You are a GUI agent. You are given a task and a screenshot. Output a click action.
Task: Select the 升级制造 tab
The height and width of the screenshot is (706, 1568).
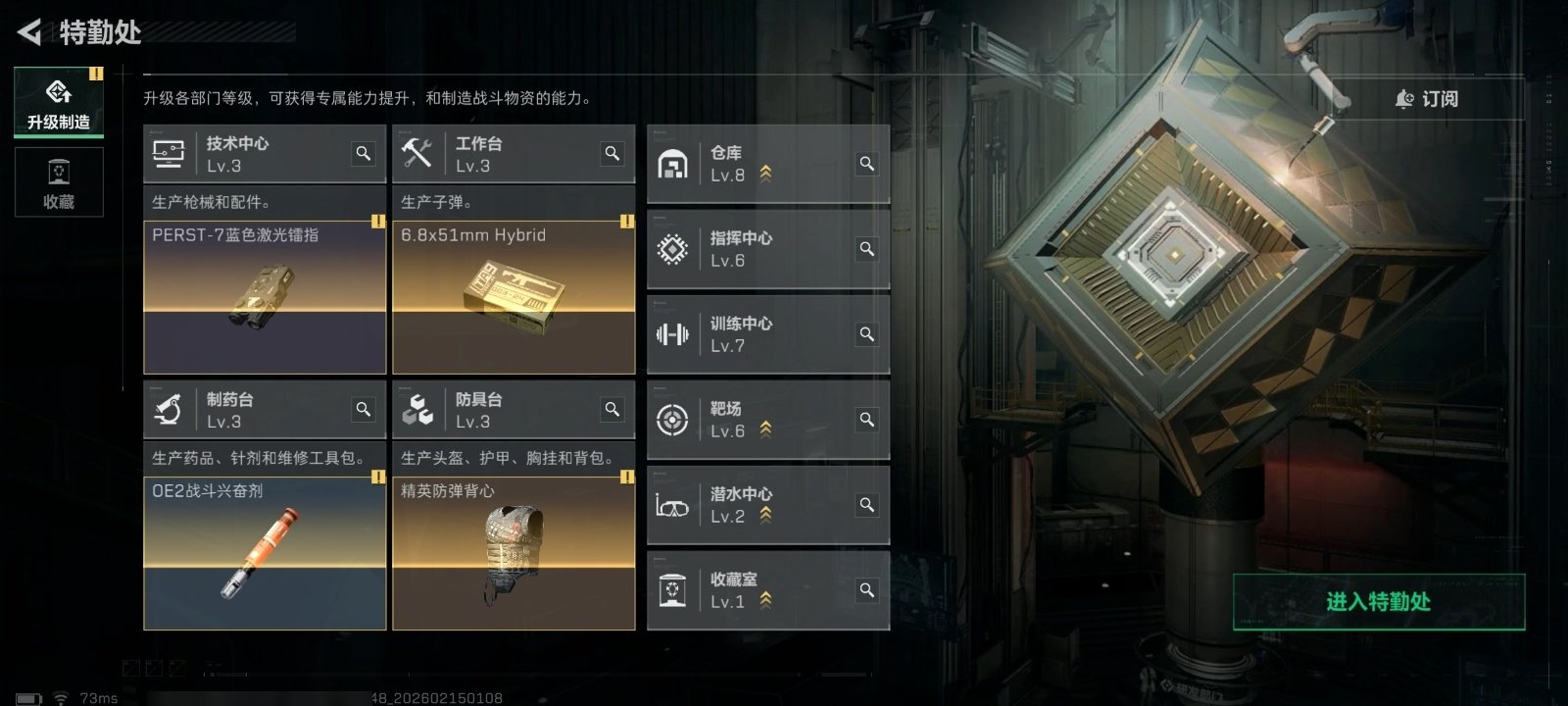point(59,102)
